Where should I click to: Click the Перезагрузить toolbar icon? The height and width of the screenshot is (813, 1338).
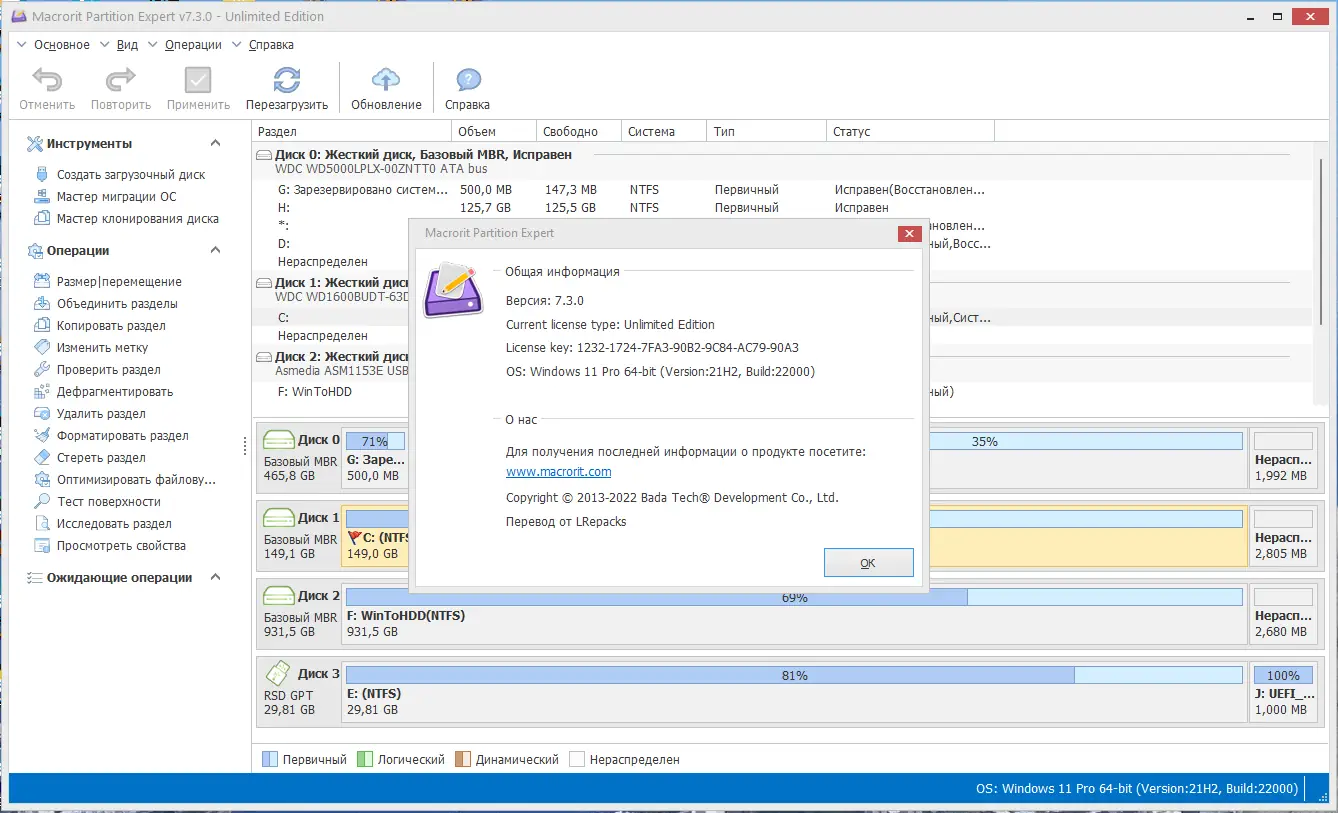(287, 81)
